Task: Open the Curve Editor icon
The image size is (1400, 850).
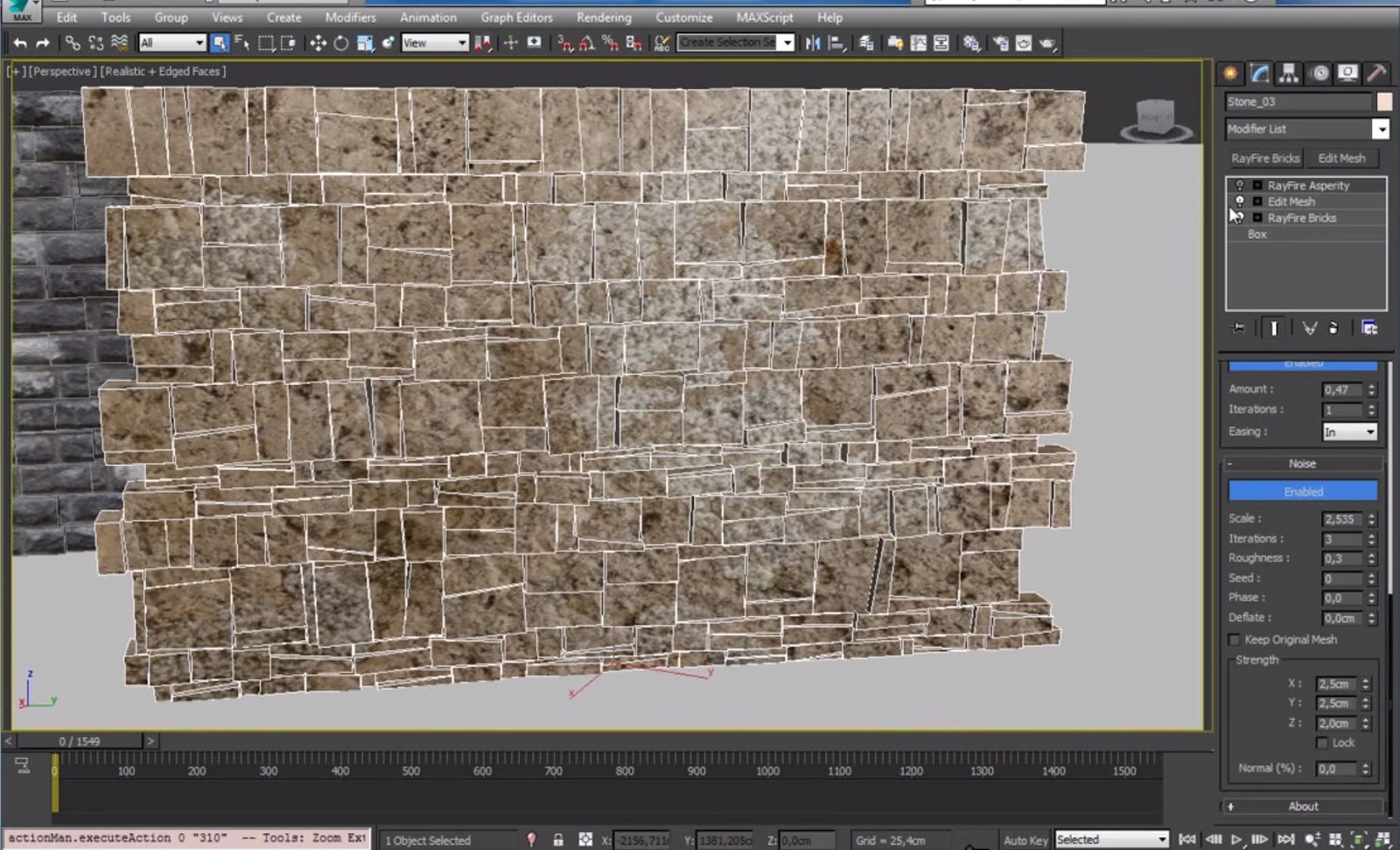Action: click(x=918, y=43)
